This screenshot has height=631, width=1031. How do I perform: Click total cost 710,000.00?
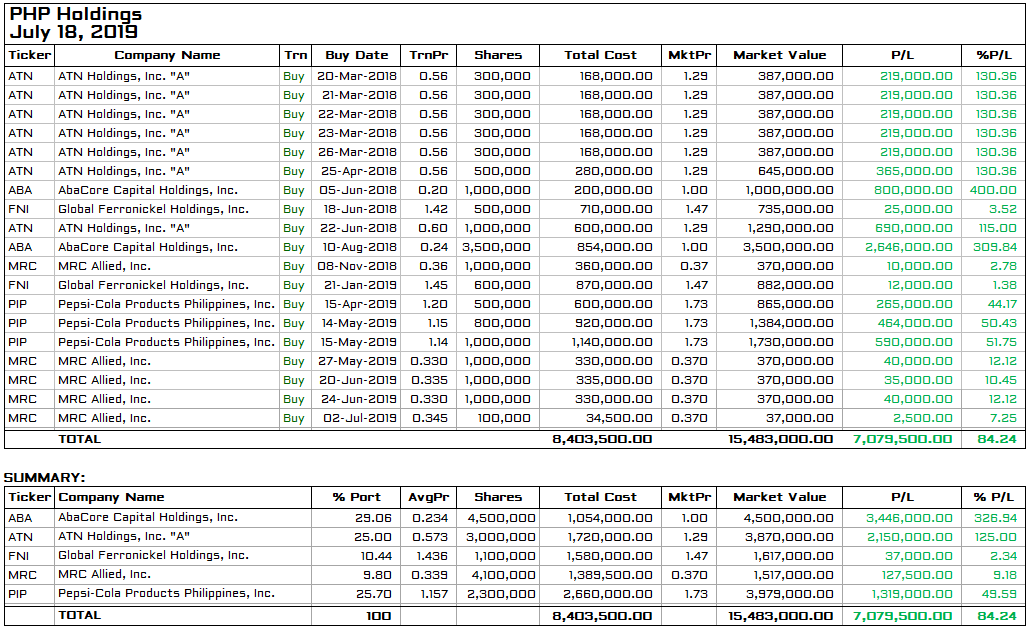(x=616, y=210)
